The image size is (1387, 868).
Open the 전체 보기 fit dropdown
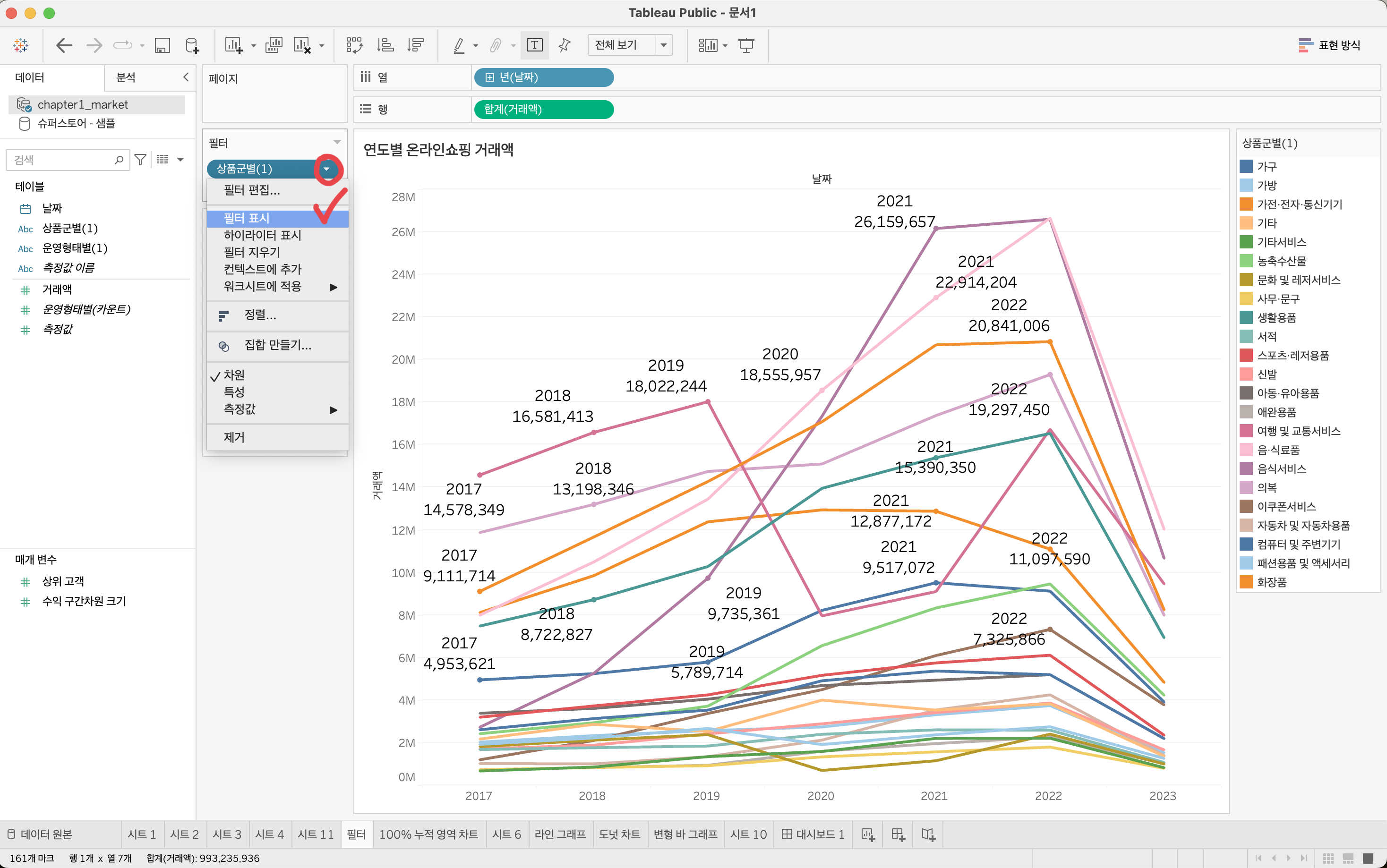pos(664,45)
